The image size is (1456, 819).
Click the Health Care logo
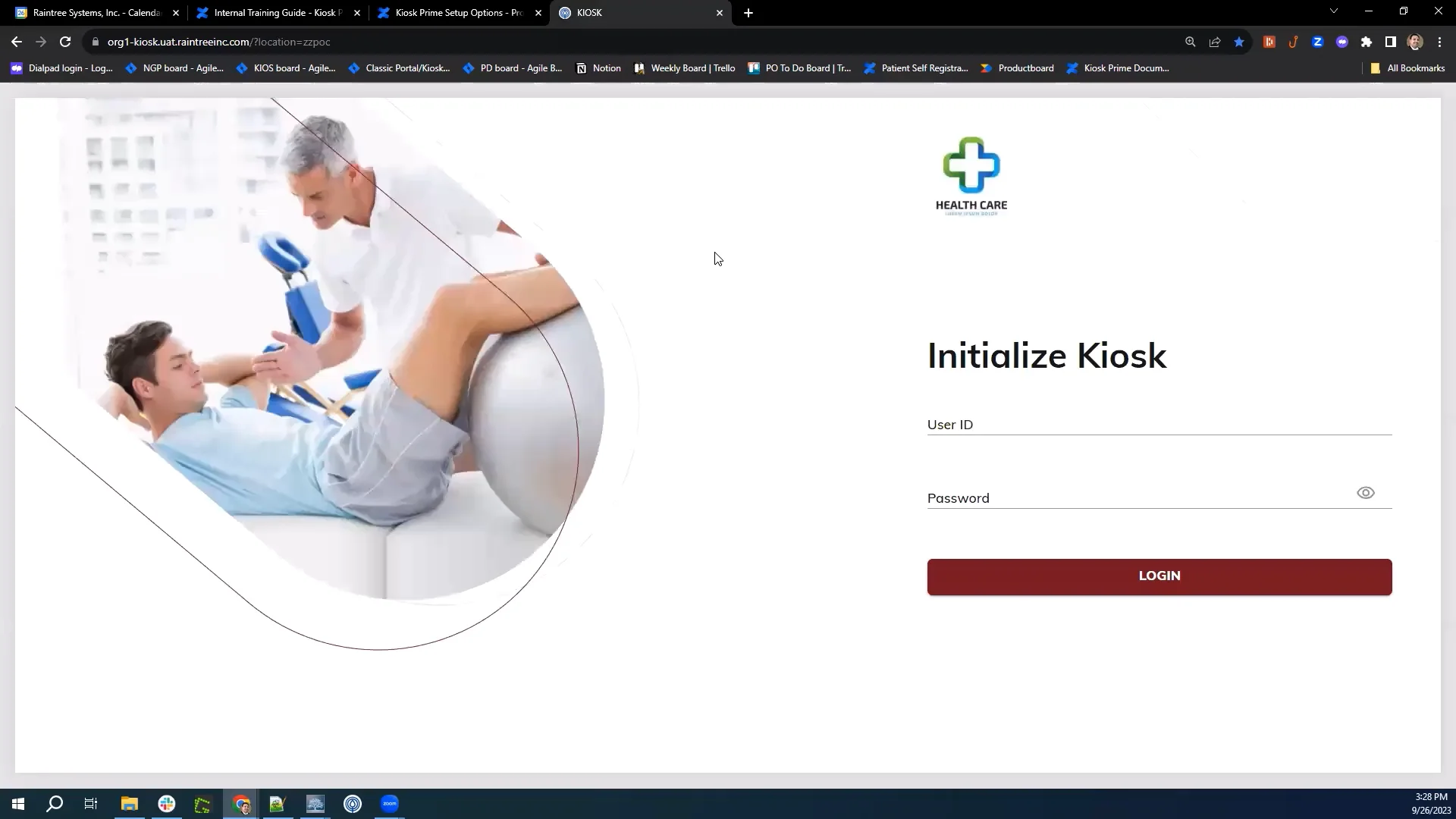pos(971,177)
